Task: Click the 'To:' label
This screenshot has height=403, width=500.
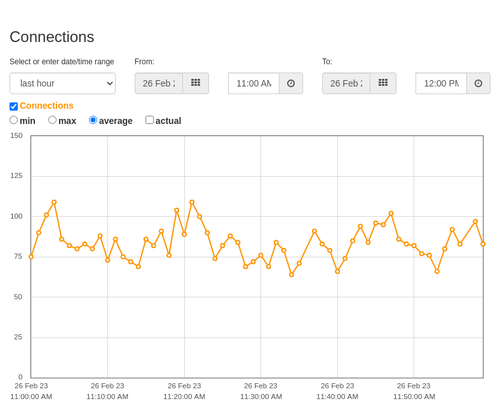Action: (x=327, y=62)
